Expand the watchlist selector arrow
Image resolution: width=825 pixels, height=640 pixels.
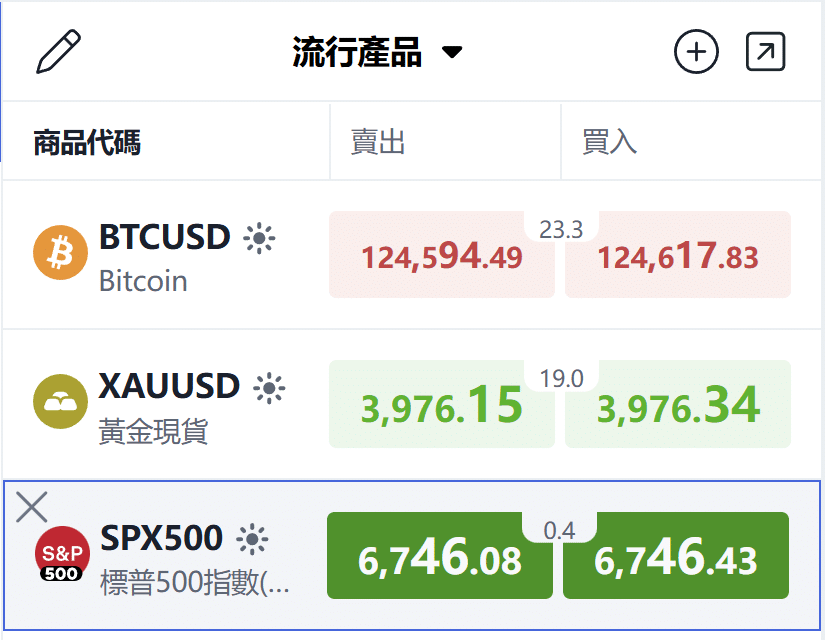point(450,52)
